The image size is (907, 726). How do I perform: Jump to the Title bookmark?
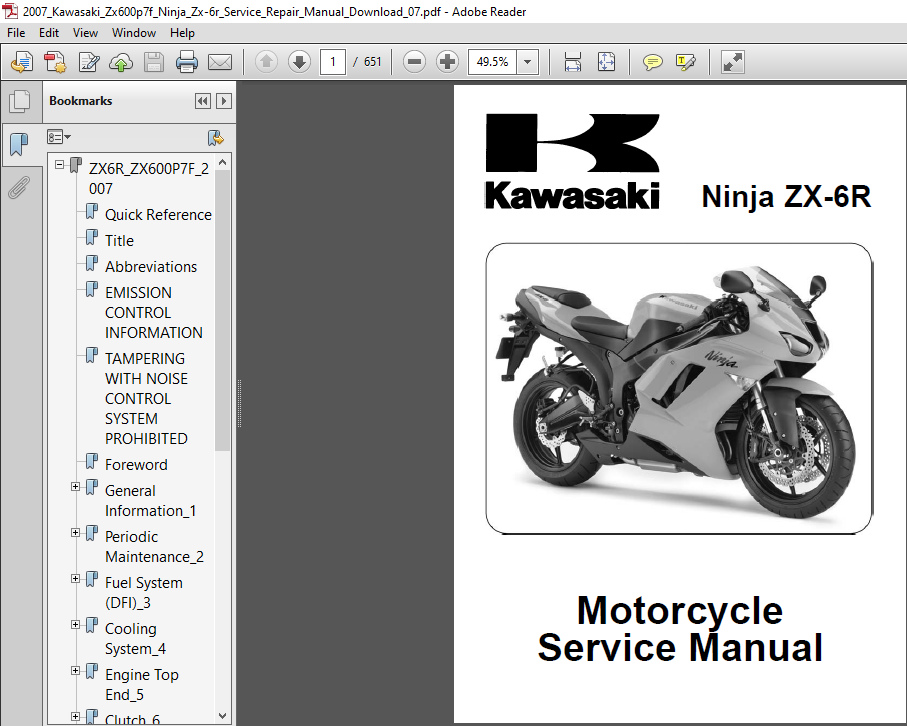119,241
